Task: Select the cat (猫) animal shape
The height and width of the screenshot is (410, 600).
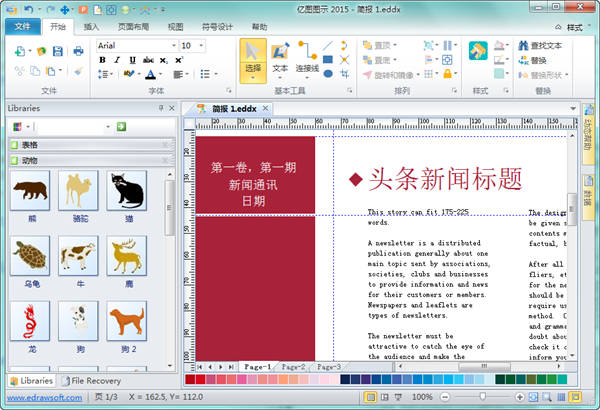Action: pos(127,191)
